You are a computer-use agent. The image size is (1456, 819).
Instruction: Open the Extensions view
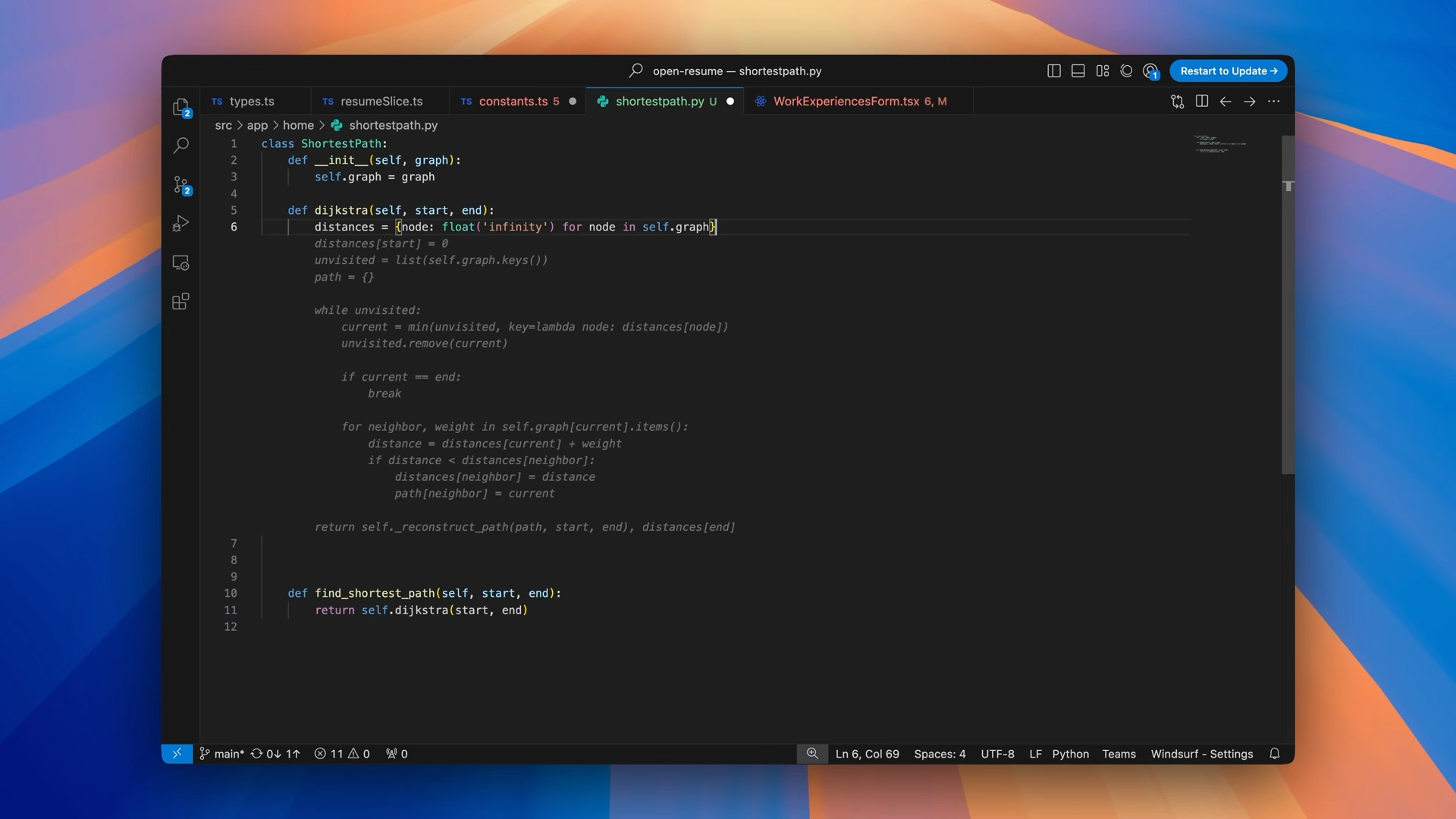click(180, 302)
